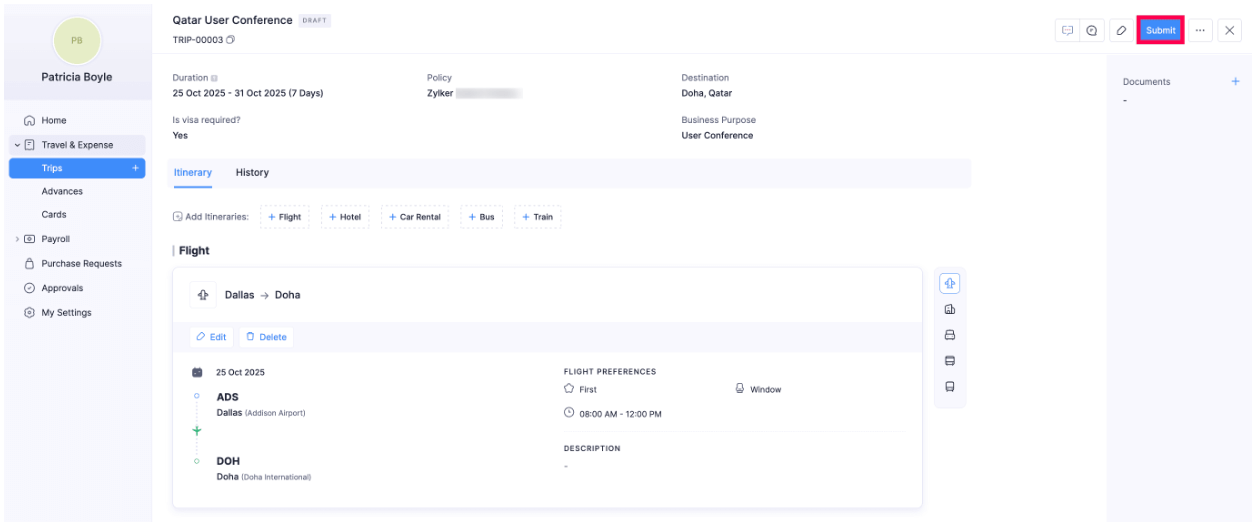Open the comments speech bubble icon
This screenshot has height=528, width=1256.
click(1067, 30)
